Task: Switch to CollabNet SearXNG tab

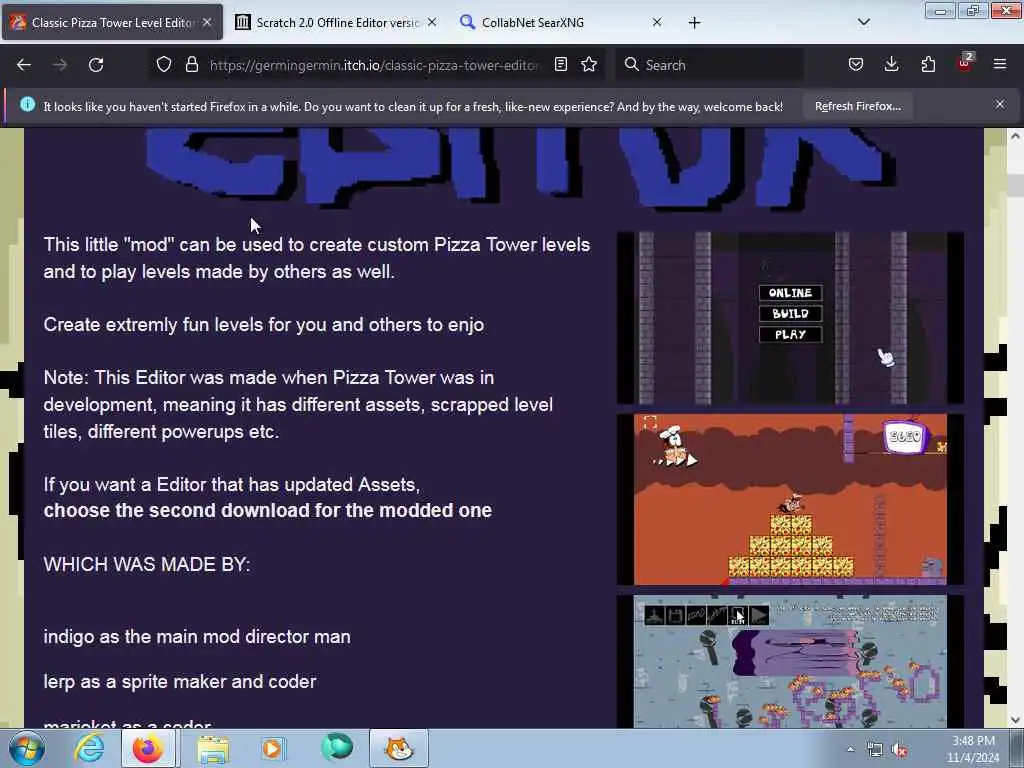Action: click(x=561, y=22)
